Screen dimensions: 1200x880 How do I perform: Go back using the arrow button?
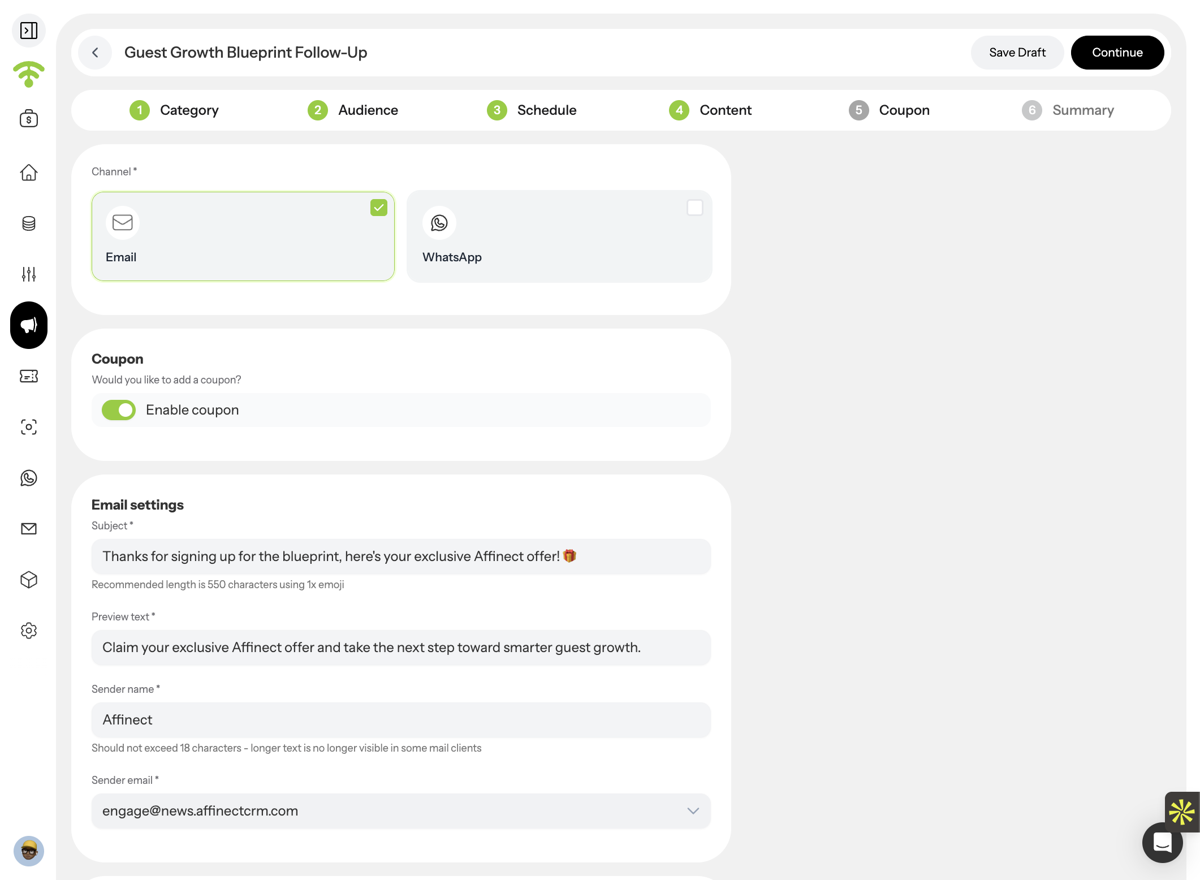coord(95,52)
